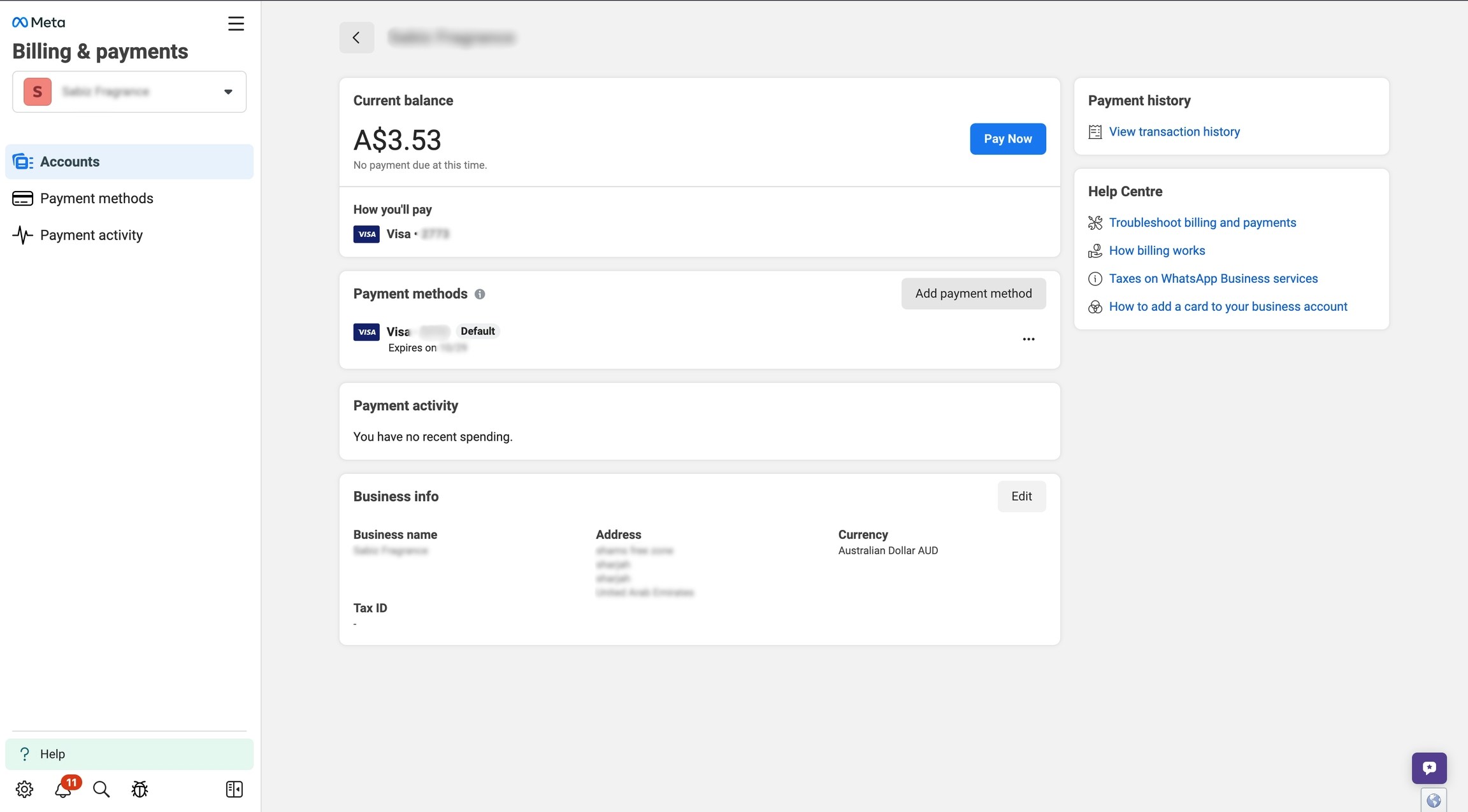
Task: Click the globe icon in the bottom corner
Action: [1433, 801]
